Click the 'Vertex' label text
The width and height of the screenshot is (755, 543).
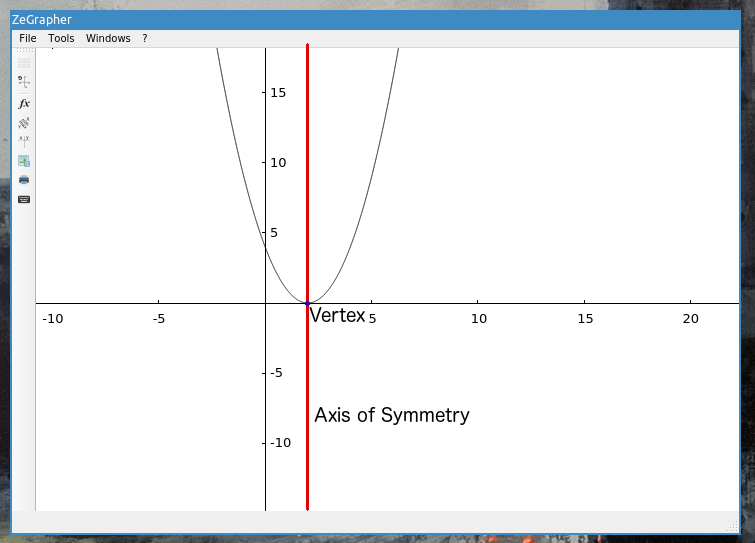click(337, 316)
